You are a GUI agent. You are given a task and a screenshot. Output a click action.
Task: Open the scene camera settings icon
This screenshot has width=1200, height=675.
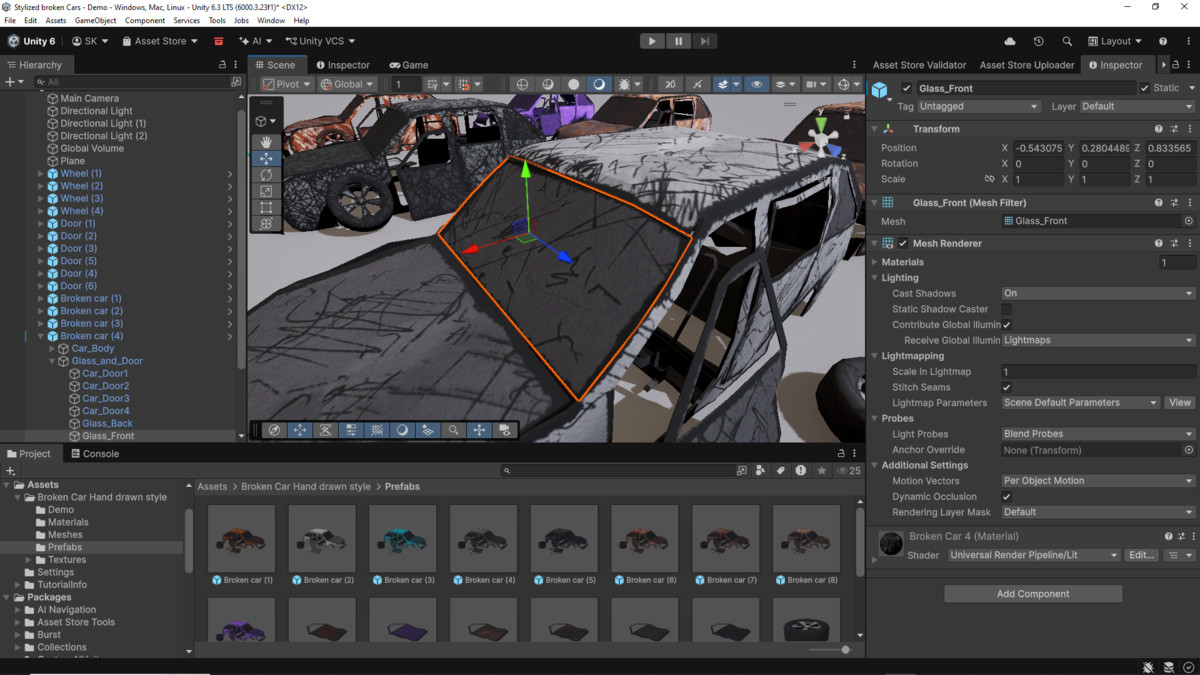812,84
